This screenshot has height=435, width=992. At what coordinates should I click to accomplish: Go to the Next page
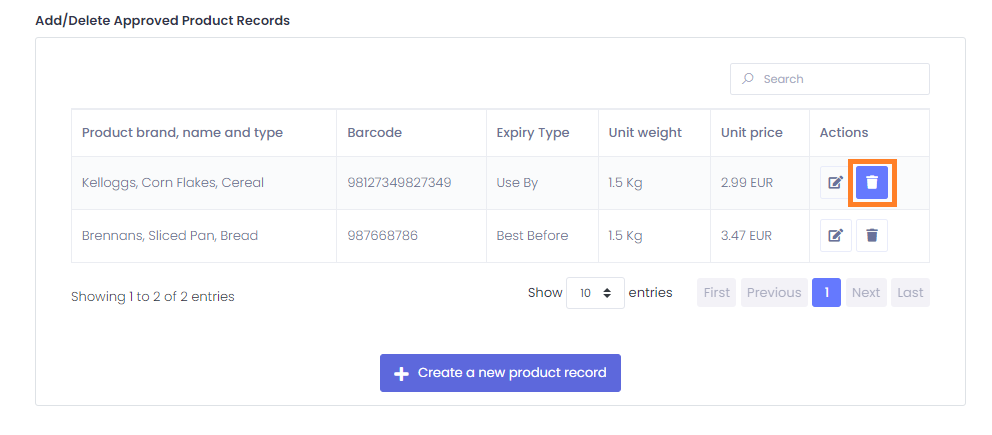click(x=865, y=293)
